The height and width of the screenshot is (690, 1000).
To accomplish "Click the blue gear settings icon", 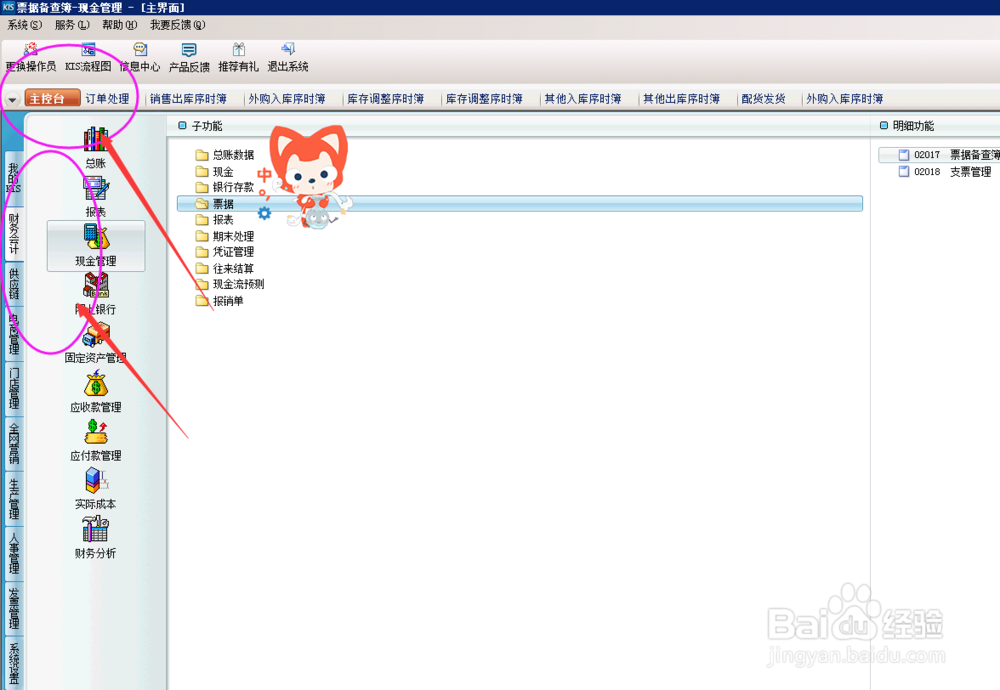I will (264, 214).
